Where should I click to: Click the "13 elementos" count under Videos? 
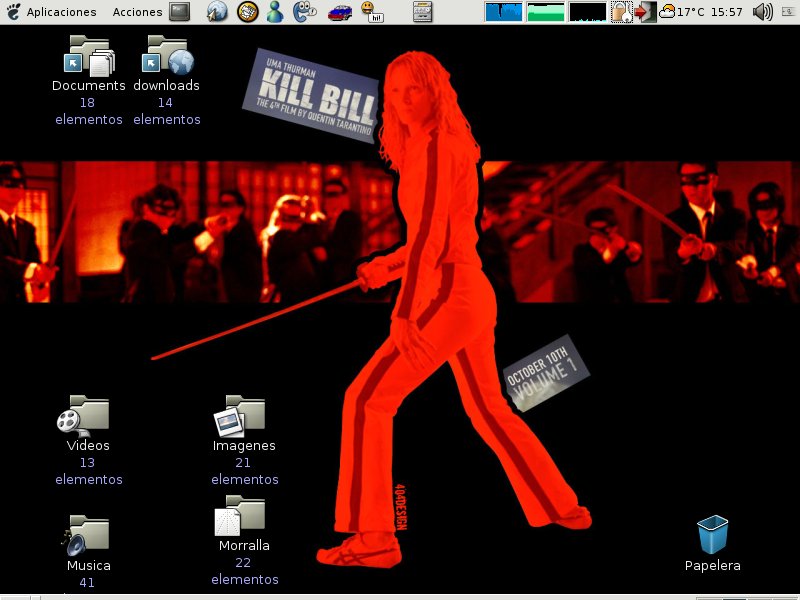tap(89, 471)
